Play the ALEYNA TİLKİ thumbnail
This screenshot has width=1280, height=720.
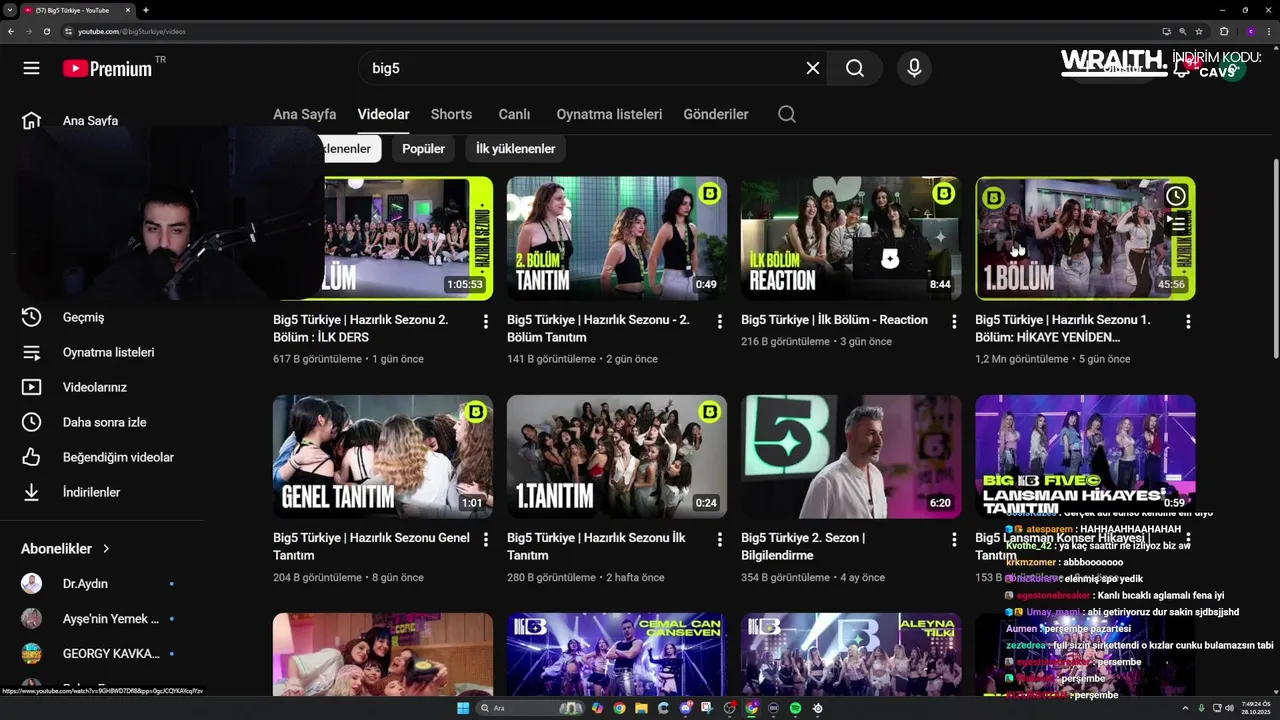click(x=851, y=654)
